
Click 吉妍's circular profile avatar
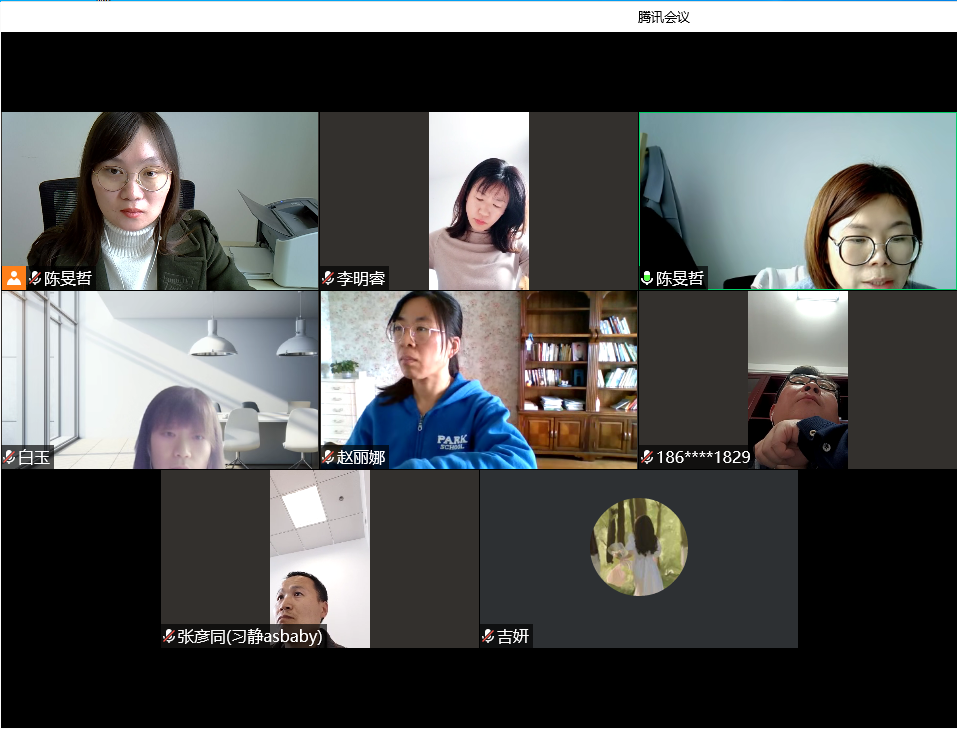638,547
